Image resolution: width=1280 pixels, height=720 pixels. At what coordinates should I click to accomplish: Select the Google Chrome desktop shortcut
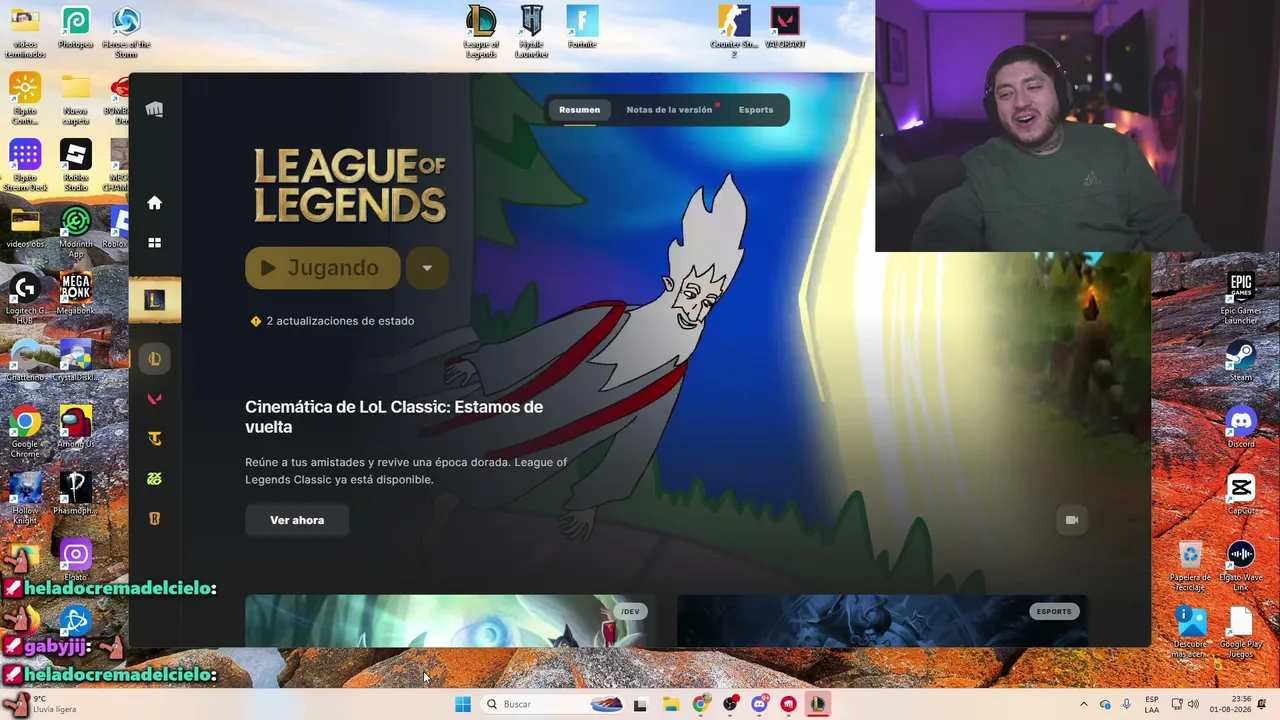click(25, 432)
